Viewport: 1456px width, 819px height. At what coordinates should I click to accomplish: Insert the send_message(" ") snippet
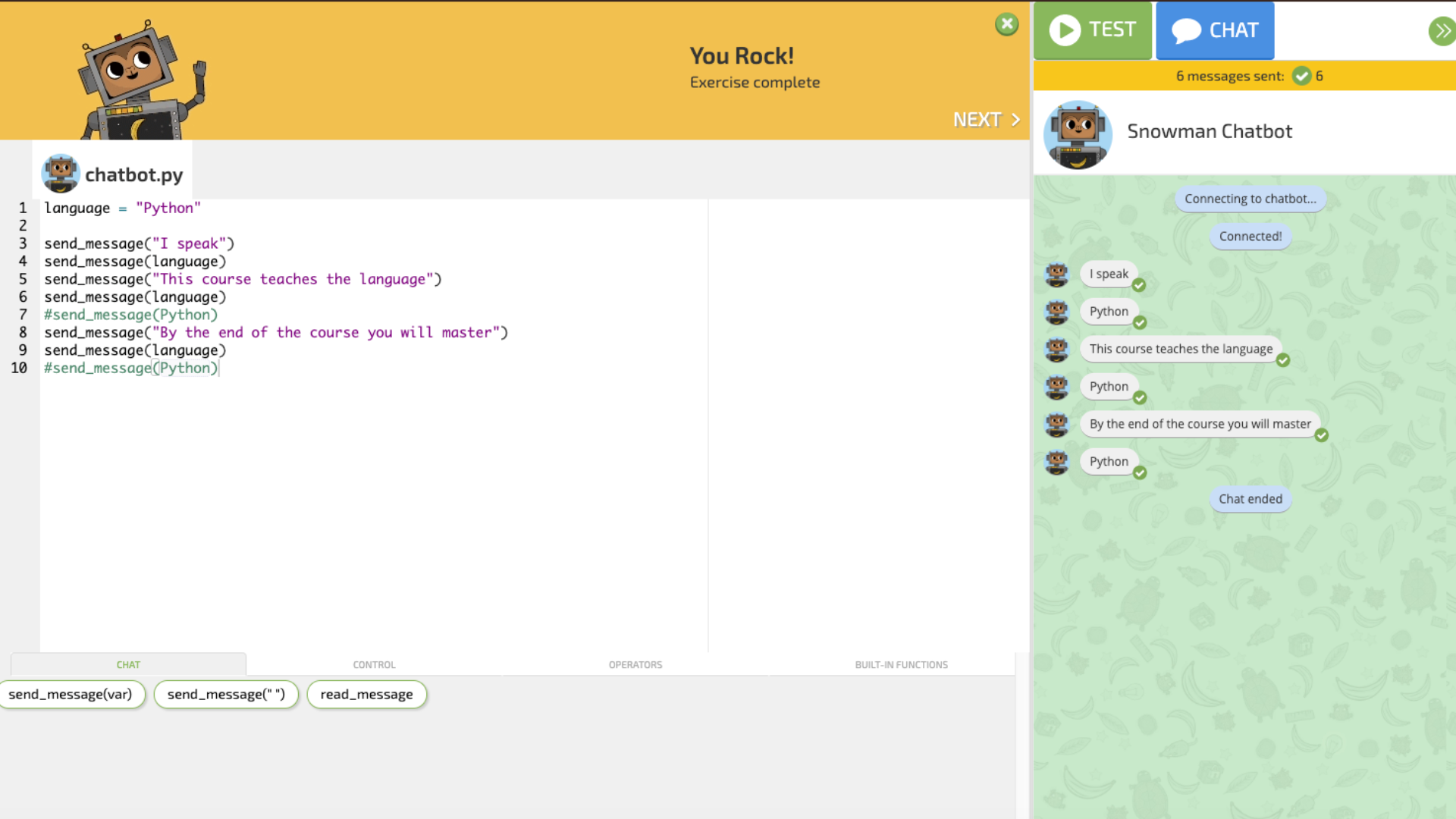coord(226,694)
